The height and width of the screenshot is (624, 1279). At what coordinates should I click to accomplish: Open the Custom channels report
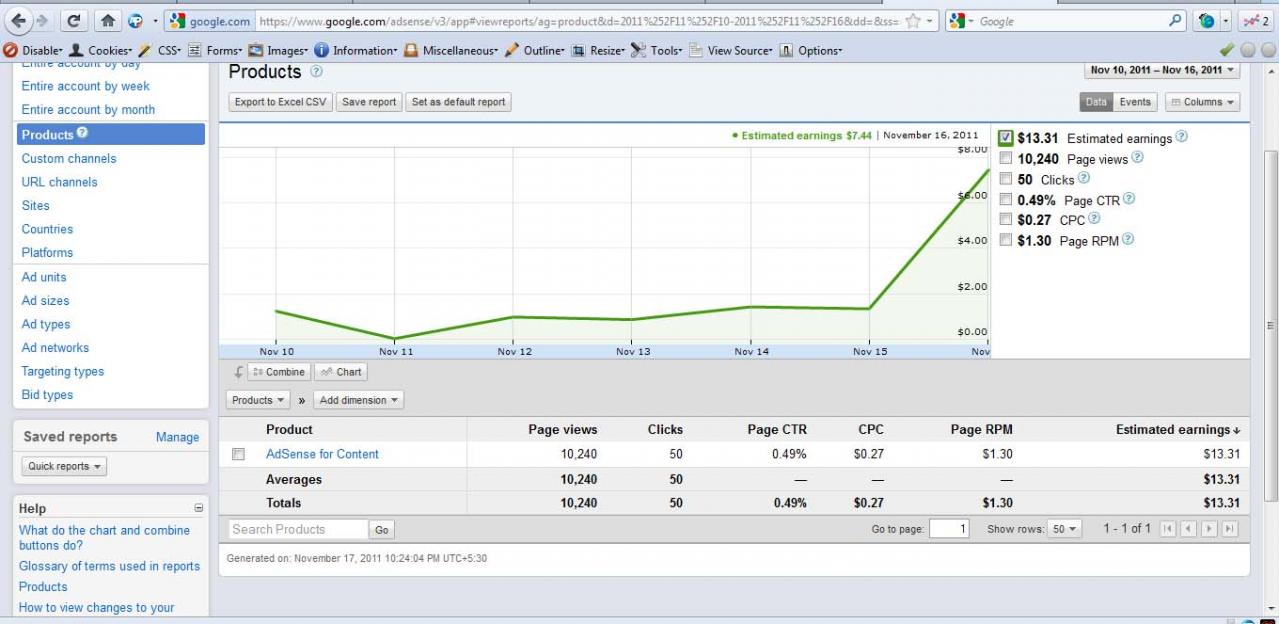click(69, 158)
